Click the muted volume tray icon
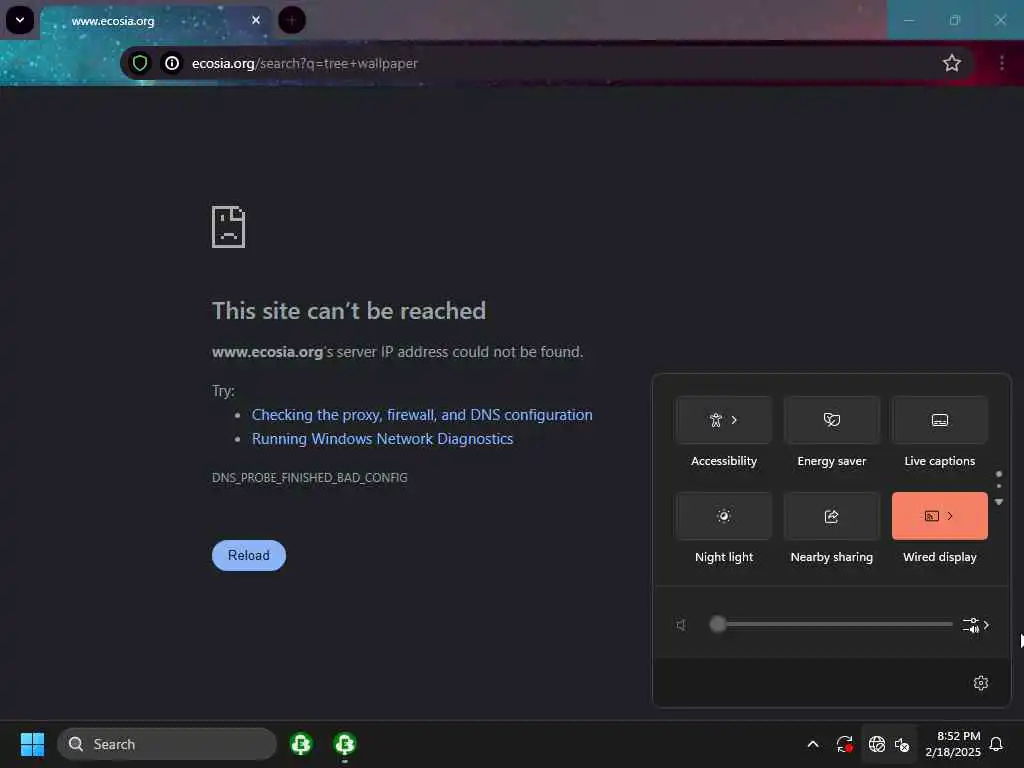The image size is (1024, 768). 902,744
